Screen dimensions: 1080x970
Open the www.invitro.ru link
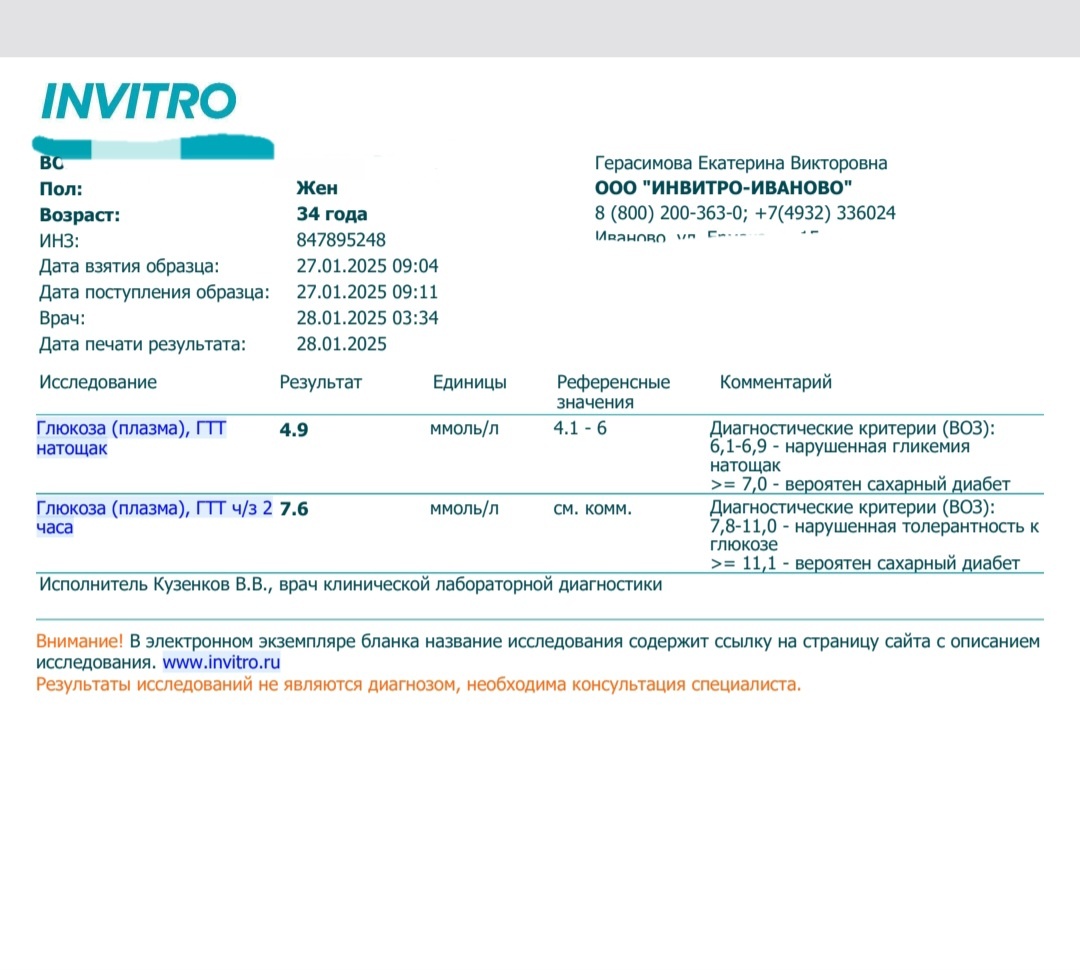[221, 663]
